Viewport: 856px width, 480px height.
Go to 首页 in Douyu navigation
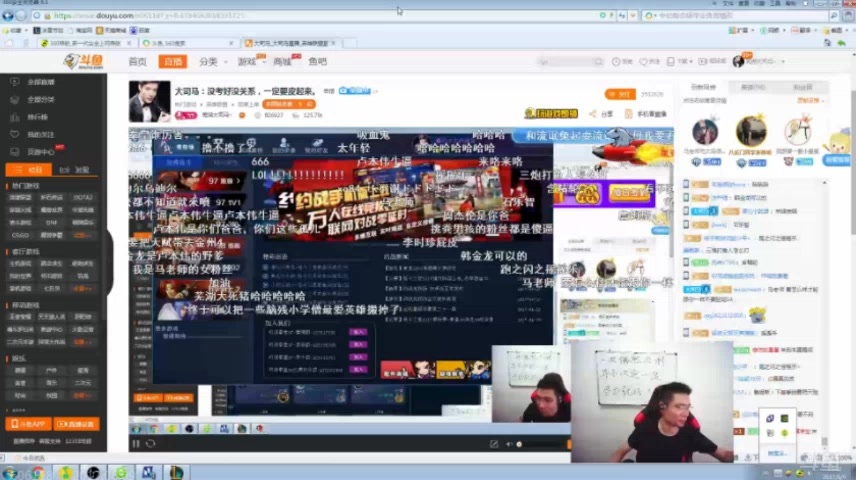(x=137, y=62)
